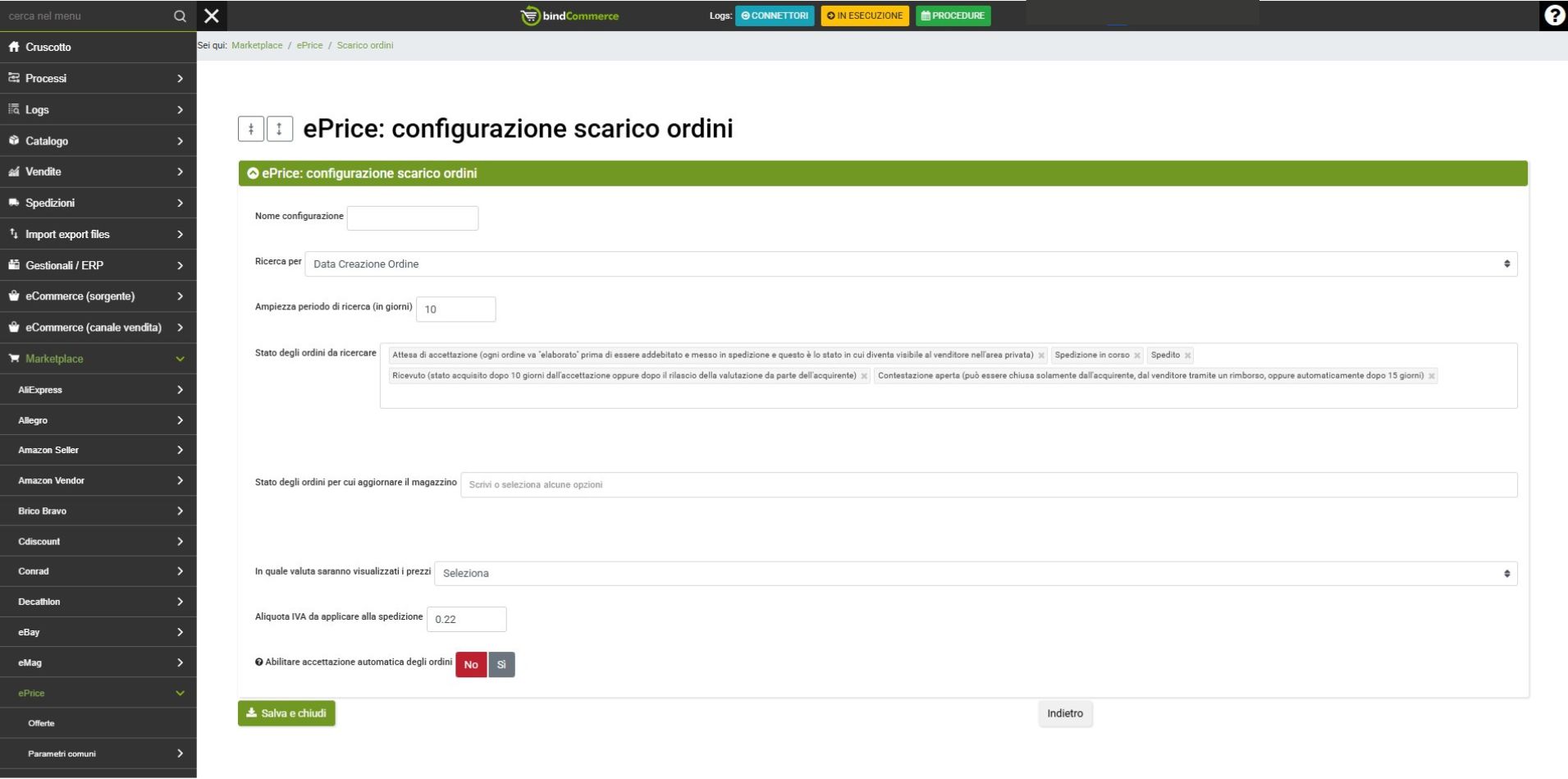Remove the 'Spedizione in corso' status tag

tap(1136, 355)
